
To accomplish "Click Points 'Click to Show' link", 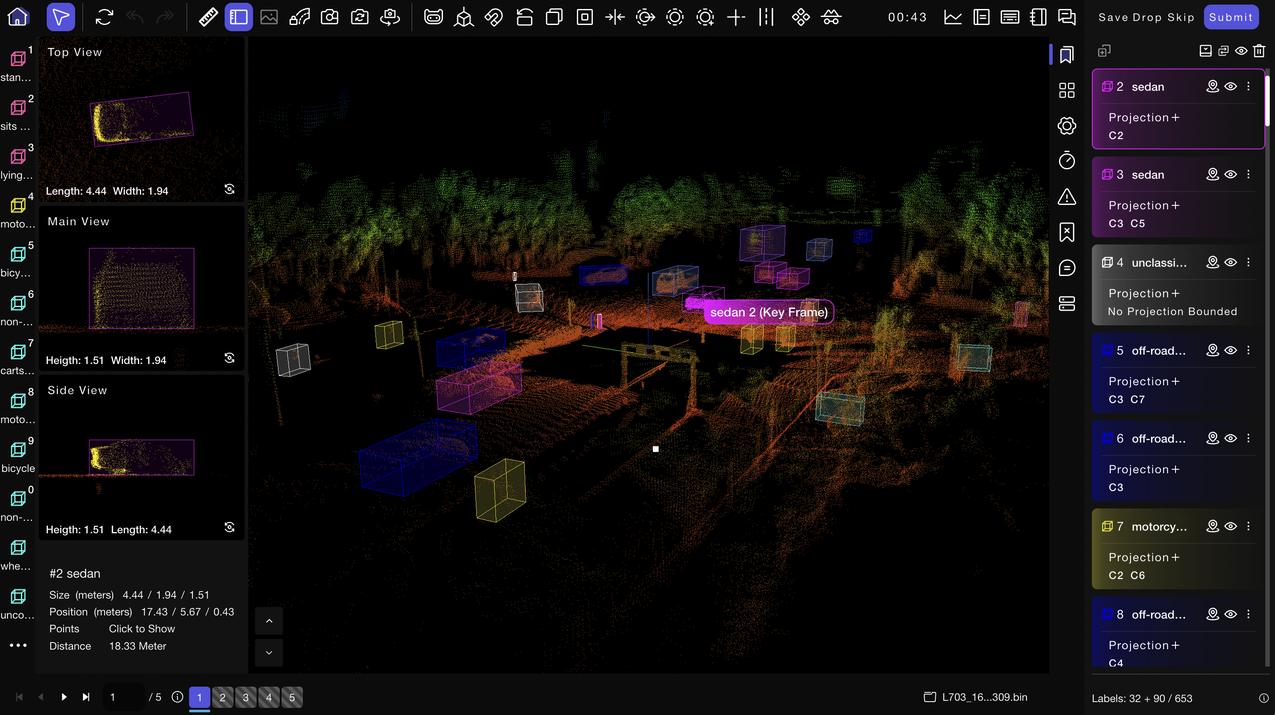I will [x=142, y=629].
